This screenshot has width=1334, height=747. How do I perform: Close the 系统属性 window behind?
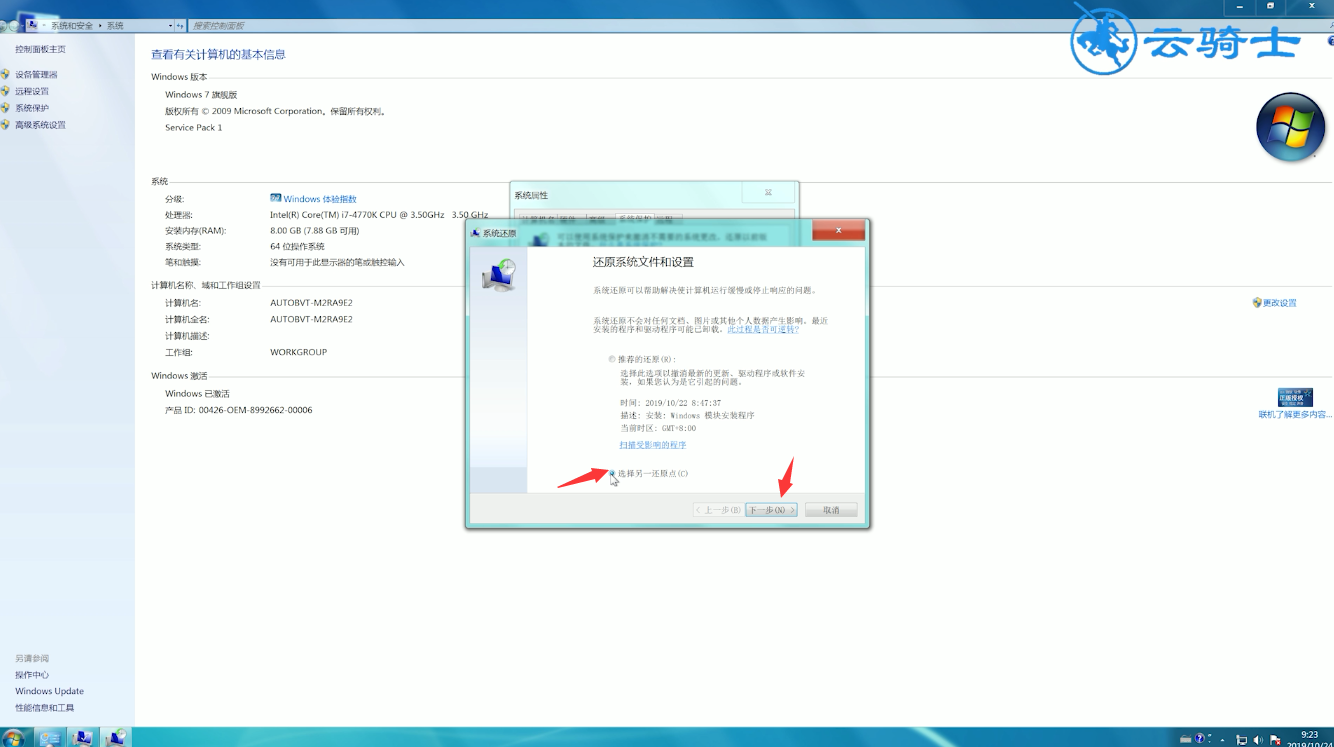click(x=768, y=192)
